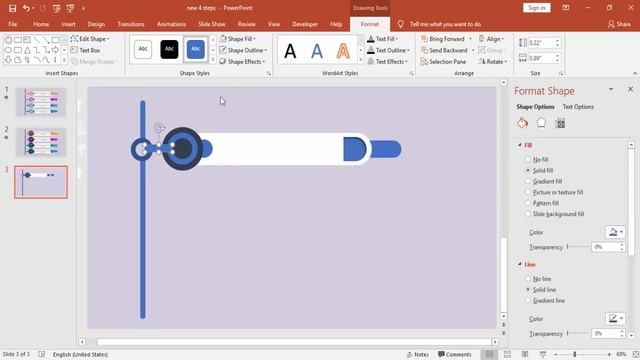Open Shape Fill in ribbon

[x=238, y=39]
